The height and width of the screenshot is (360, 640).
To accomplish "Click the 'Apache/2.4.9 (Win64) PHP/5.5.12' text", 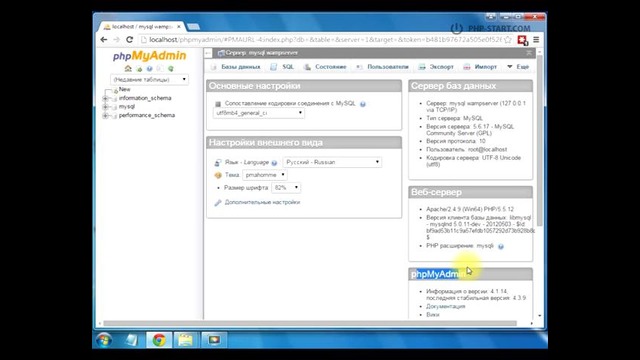I will click(x=470, y=209).
